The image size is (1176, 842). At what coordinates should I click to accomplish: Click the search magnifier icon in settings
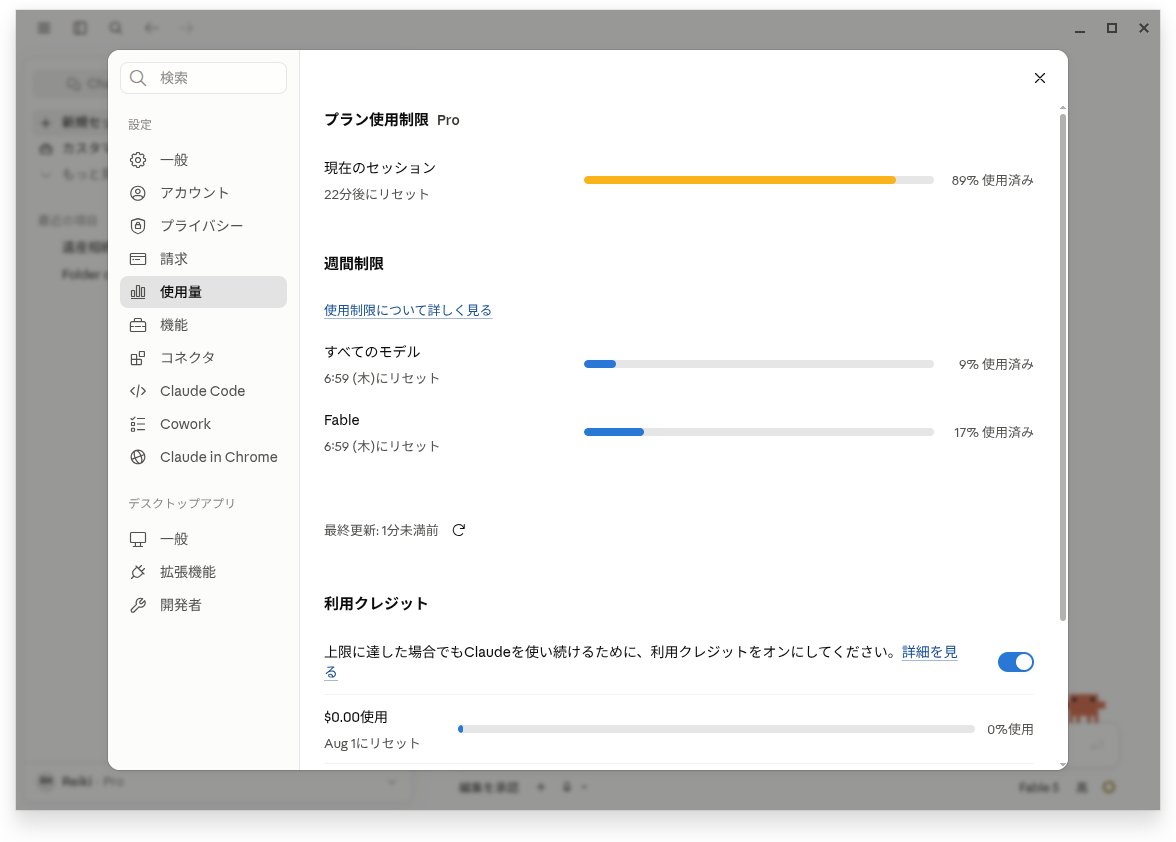138,78
